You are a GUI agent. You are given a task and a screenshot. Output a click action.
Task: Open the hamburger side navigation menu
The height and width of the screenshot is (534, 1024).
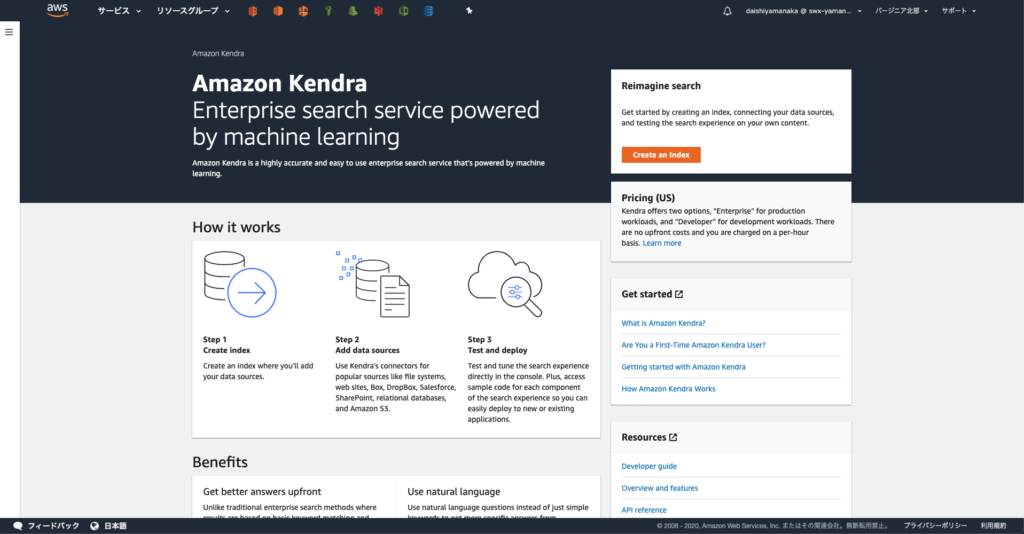pyautogui.click(x=9, y=32)
